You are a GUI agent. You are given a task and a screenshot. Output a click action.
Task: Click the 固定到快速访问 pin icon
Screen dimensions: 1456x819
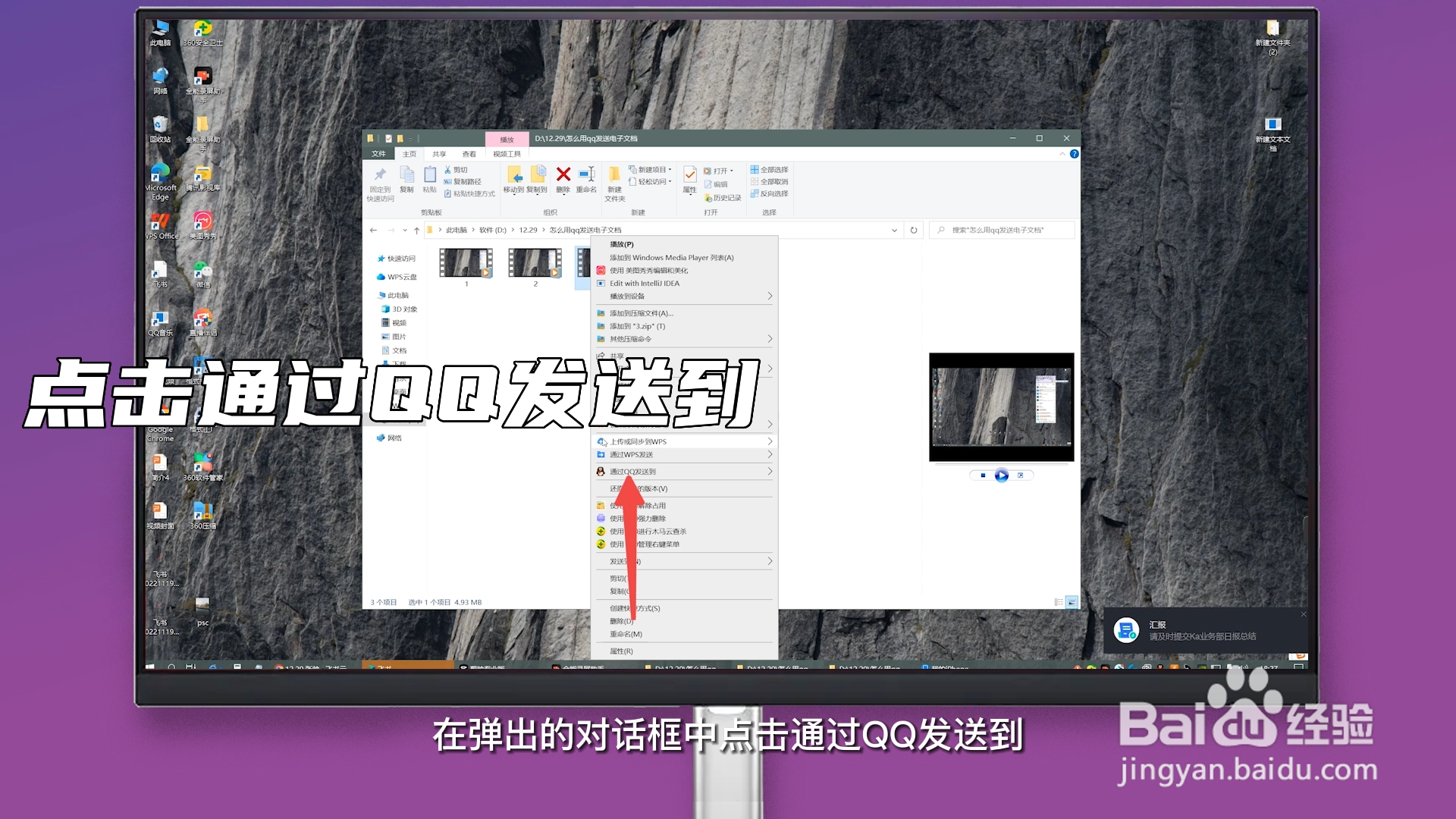tap(380, 174)
